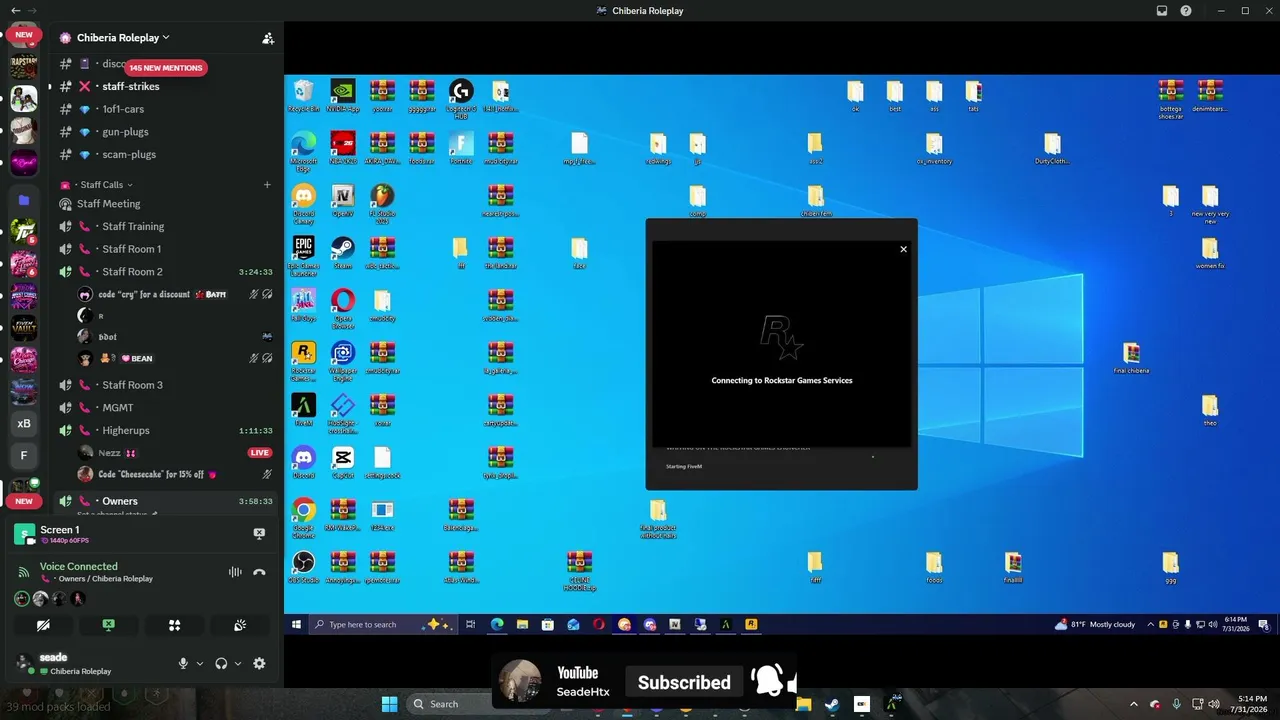Image resolution: width=1280 pixels, height=720 pixels.
Task: Open the xB server in the server list
Action: click(24, 423)
